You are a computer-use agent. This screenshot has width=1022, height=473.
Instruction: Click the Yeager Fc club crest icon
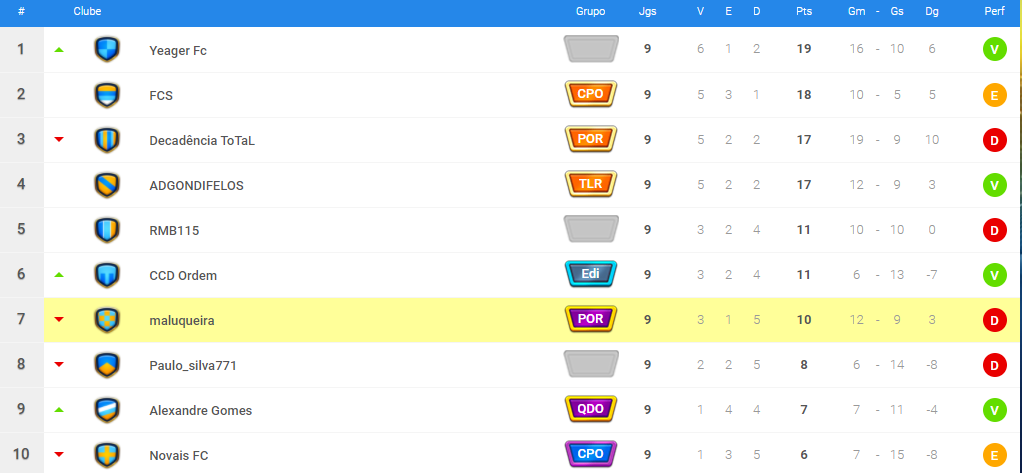[x=107, y=50]
